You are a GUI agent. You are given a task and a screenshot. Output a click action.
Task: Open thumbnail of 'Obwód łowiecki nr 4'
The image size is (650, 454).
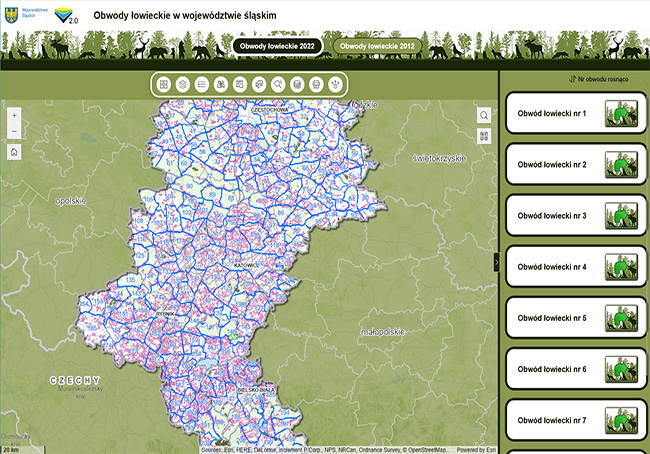point(621,267)
